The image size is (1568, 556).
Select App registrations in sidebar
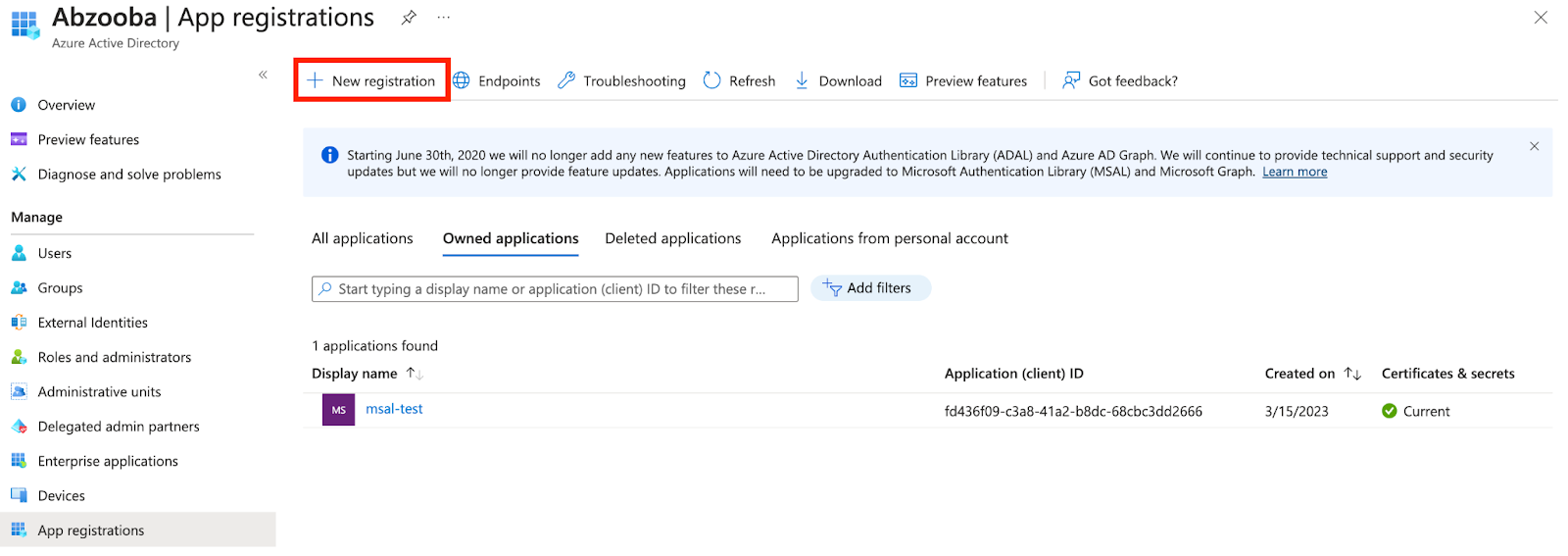pyautogui.click(x=138, y=530)
